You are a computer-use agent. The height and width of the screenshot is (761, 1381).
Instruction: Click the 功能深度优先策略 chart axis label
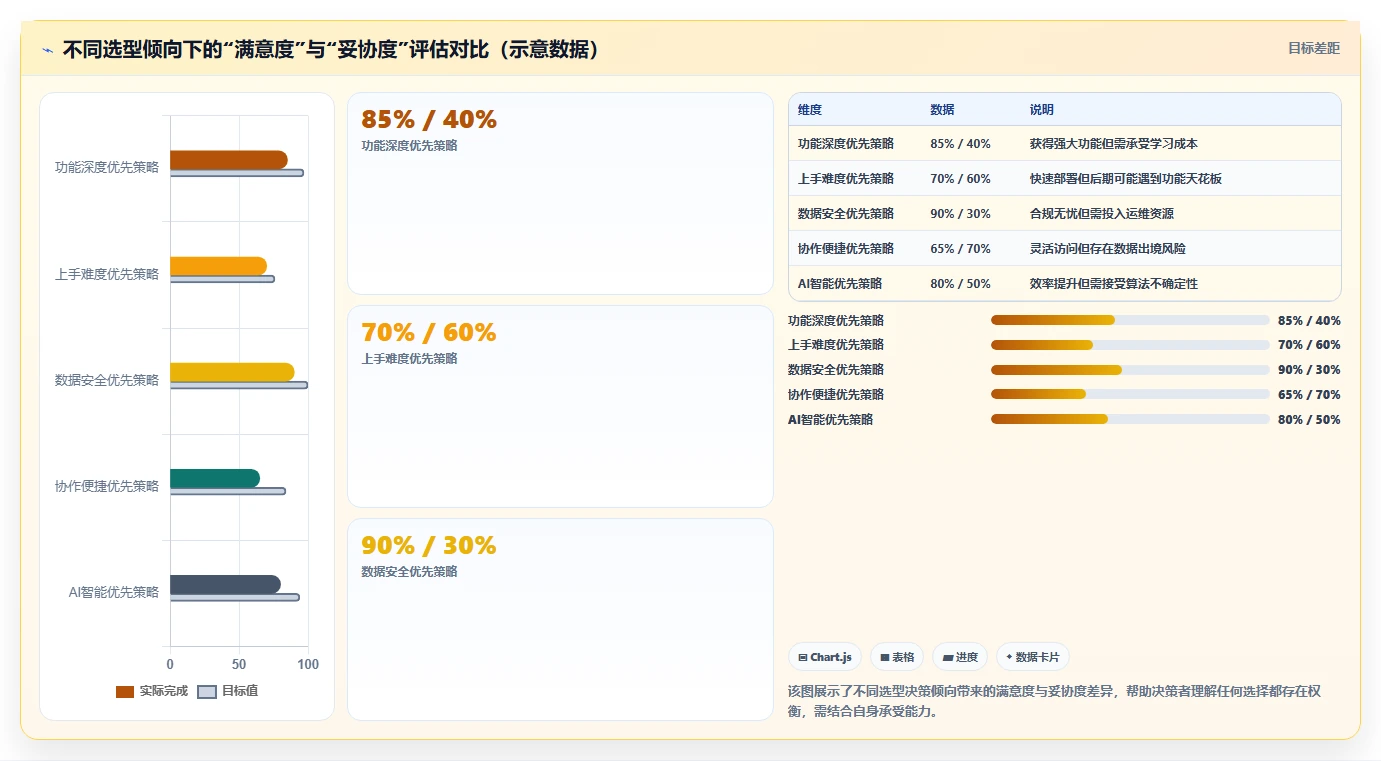(x=107, y=168)
